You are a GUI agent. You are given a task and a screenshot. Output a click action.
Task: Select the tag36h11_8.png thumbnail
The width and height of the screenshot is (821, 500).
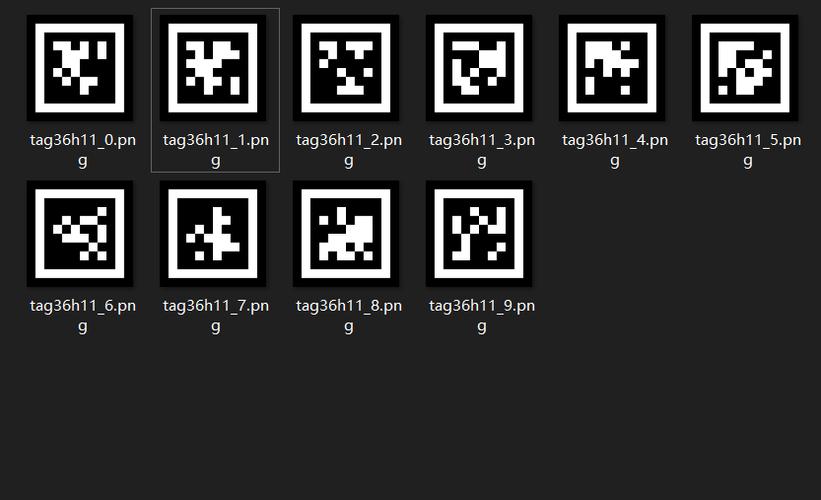346,234
